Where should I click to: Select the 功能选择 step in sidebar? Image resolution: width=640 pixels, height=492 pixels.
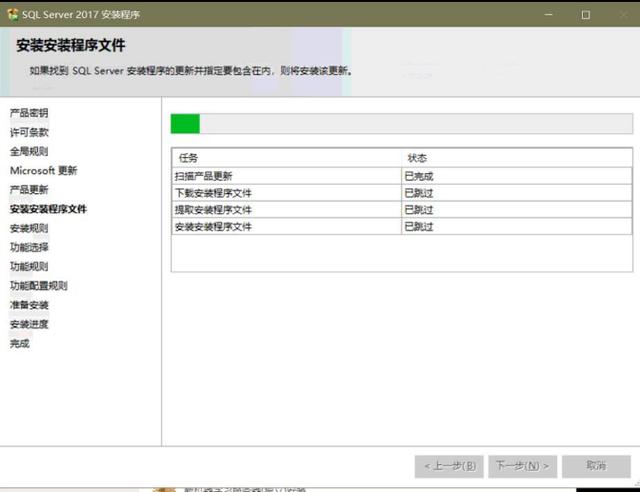(x=29, y=247)
